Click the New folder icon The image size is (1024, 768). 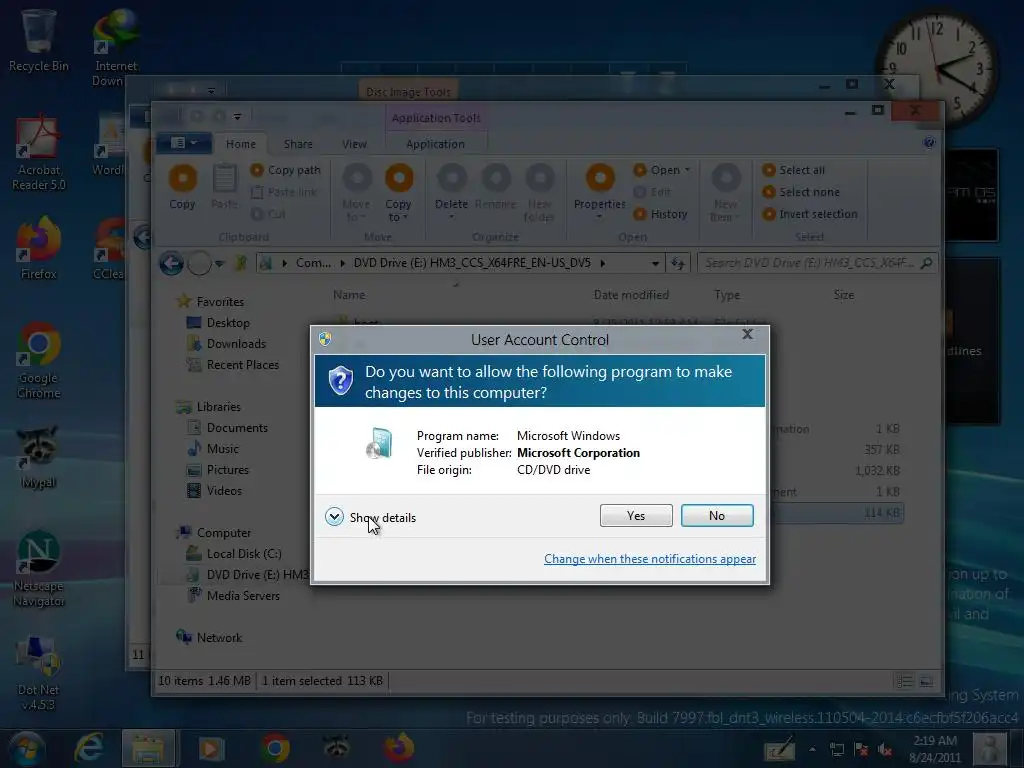click(x=539, y=193)
